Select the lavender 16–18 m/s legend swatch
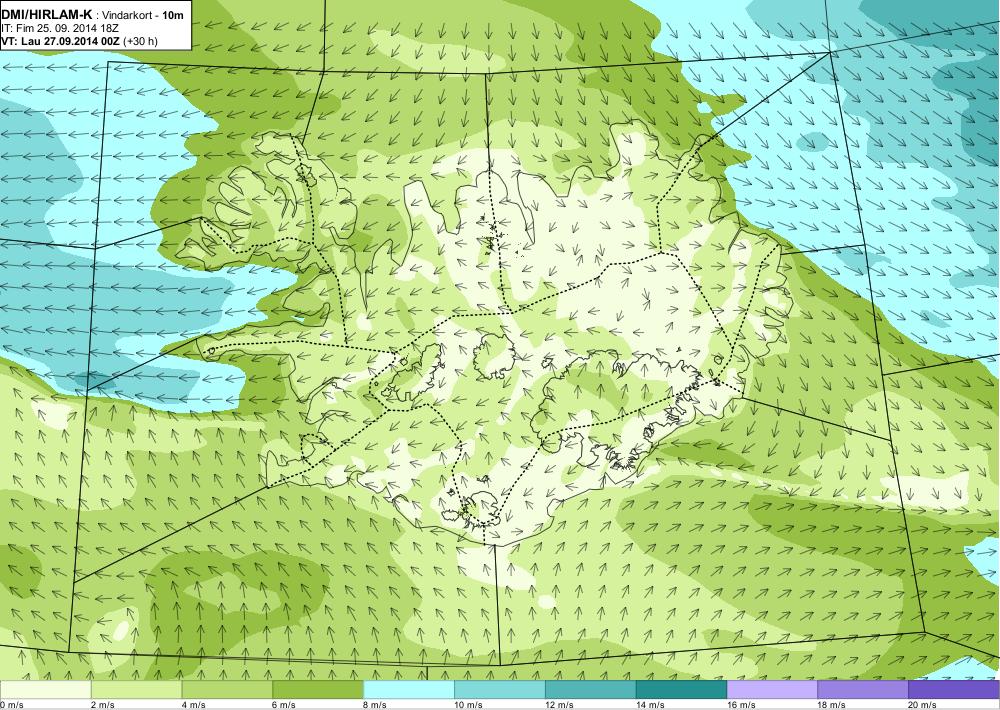Screen dimensions: 1000x710 pos(772,690)
